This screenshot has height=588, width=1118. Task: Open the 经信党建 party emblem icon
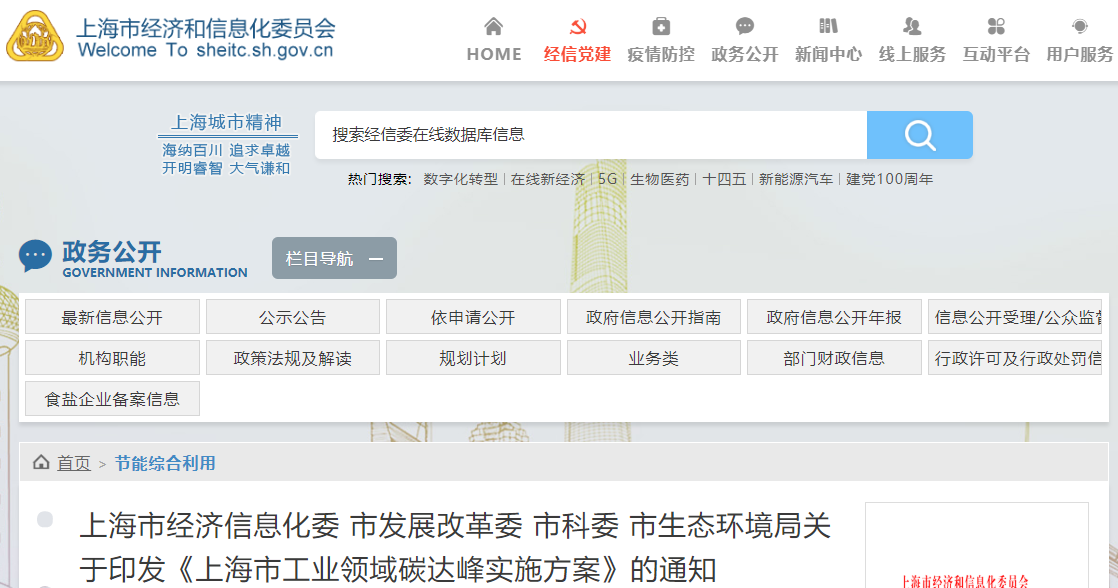577,26
